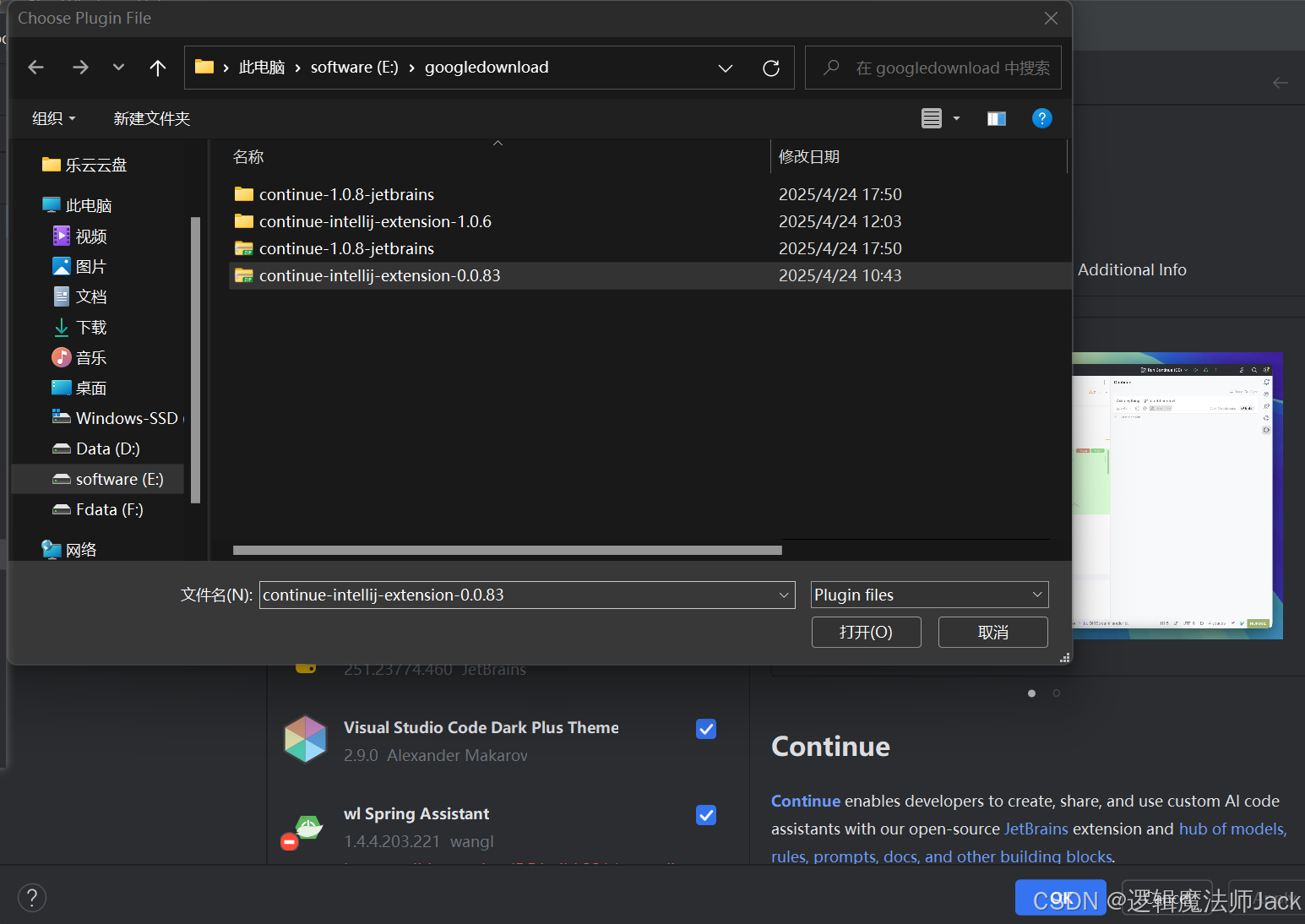The image size is (1305, 924).
Task: Click 此电脑 in the address breadcrumb
Action: (x=262, y=68)
